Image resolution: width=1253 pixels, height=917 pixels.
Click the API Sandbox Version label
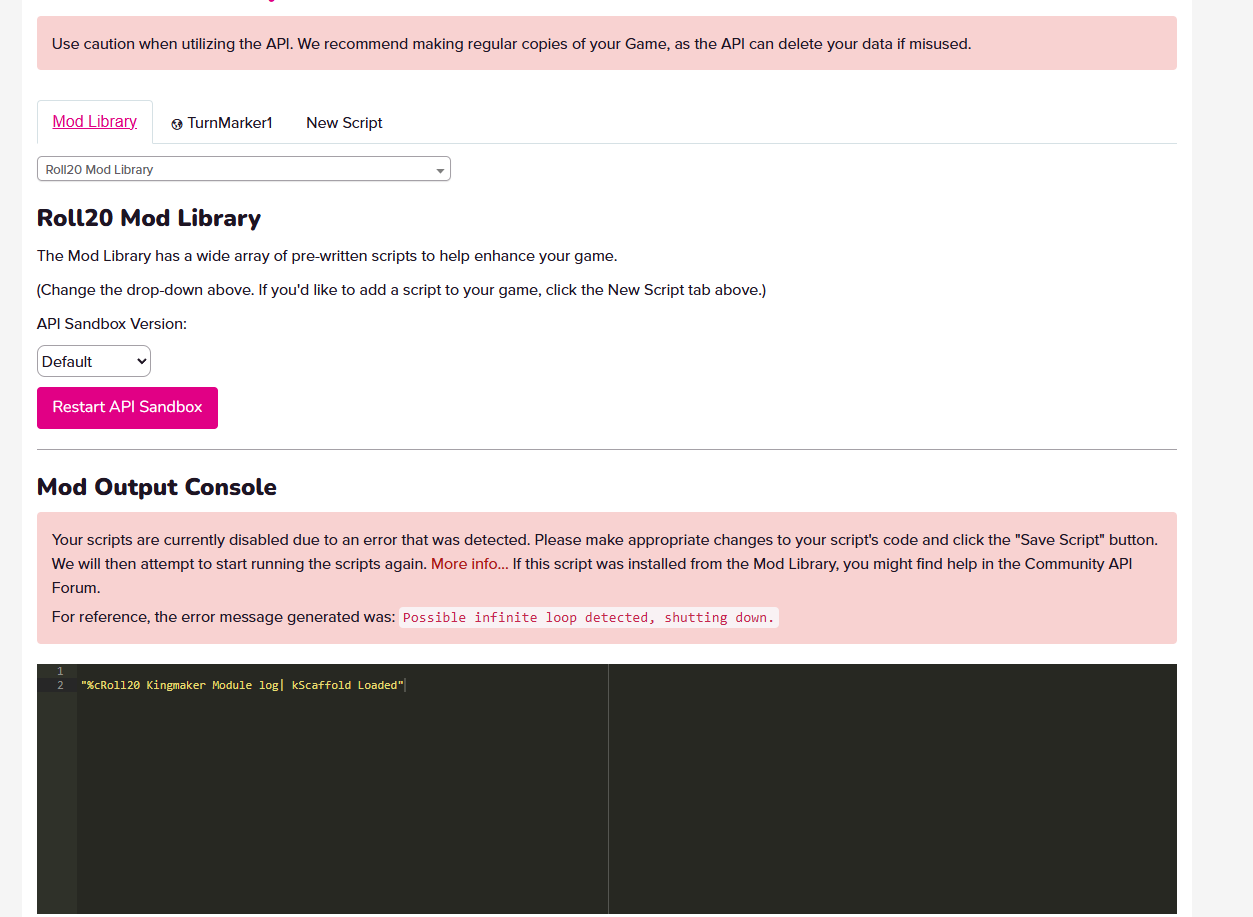point(112,324)
